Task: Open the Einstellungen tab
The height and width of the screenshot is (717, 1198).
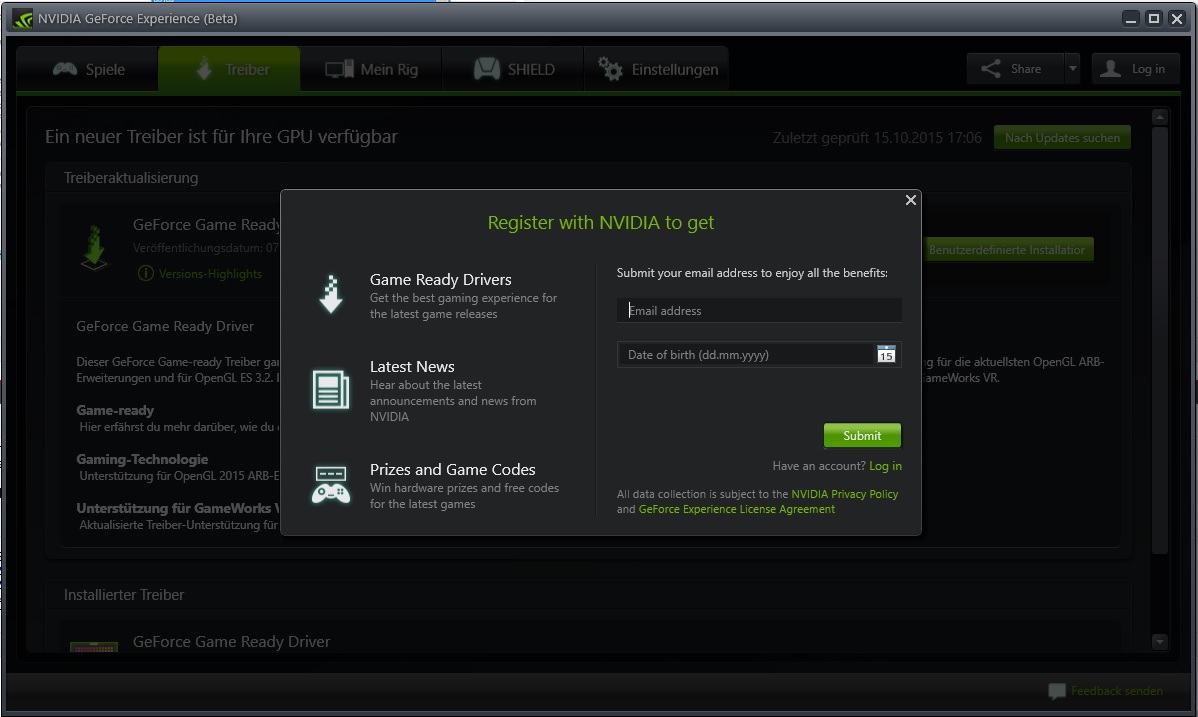Action: pos(657,70)
